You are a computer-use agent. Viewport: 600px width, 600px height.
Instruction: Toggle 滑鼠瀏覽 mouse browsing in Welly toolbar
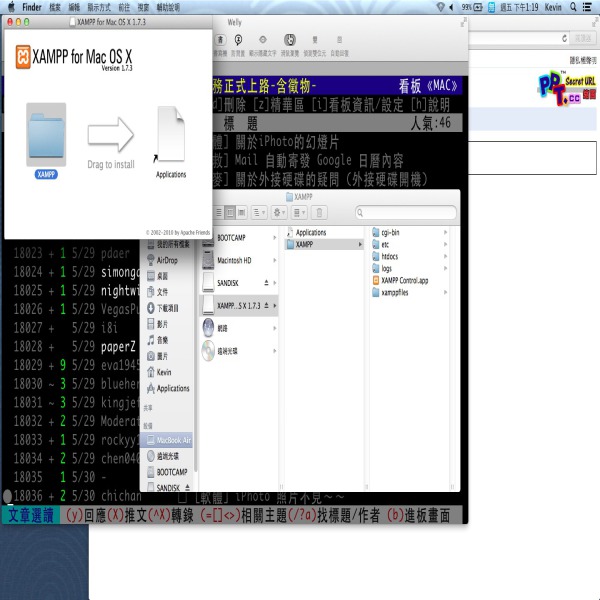pos(290,46)
